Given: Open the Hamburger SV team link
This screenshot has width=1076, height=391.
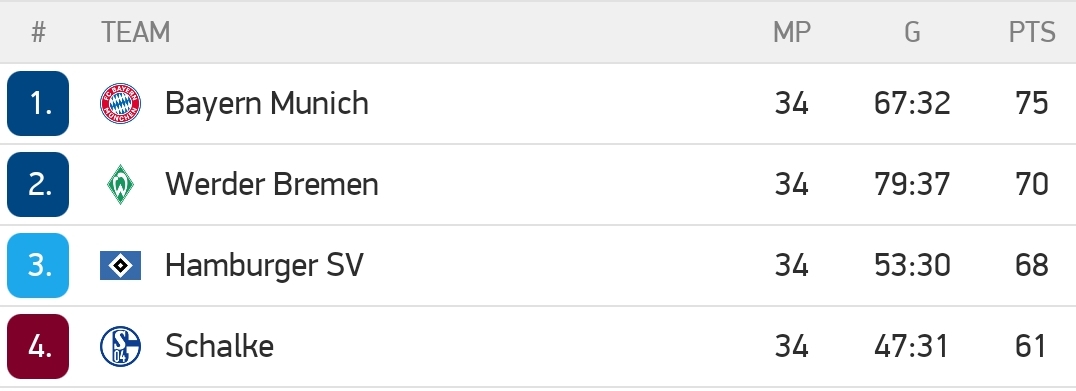Looking at the screenshot, I should click(x=264, y=265).
